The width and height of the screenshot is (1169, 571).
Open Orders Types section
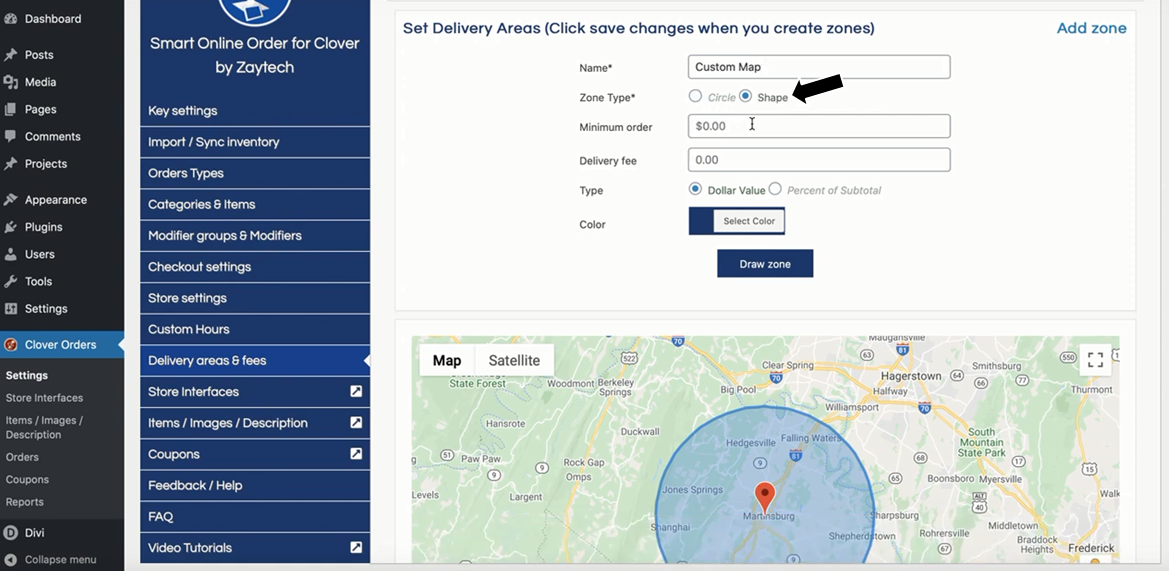click(x=255, y=173)
